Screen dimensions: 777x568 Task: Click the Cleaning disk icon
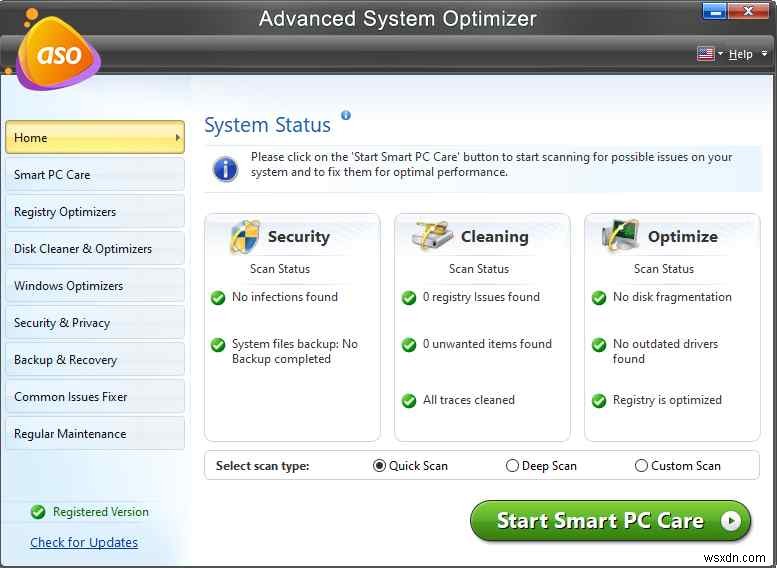point(433,235)
